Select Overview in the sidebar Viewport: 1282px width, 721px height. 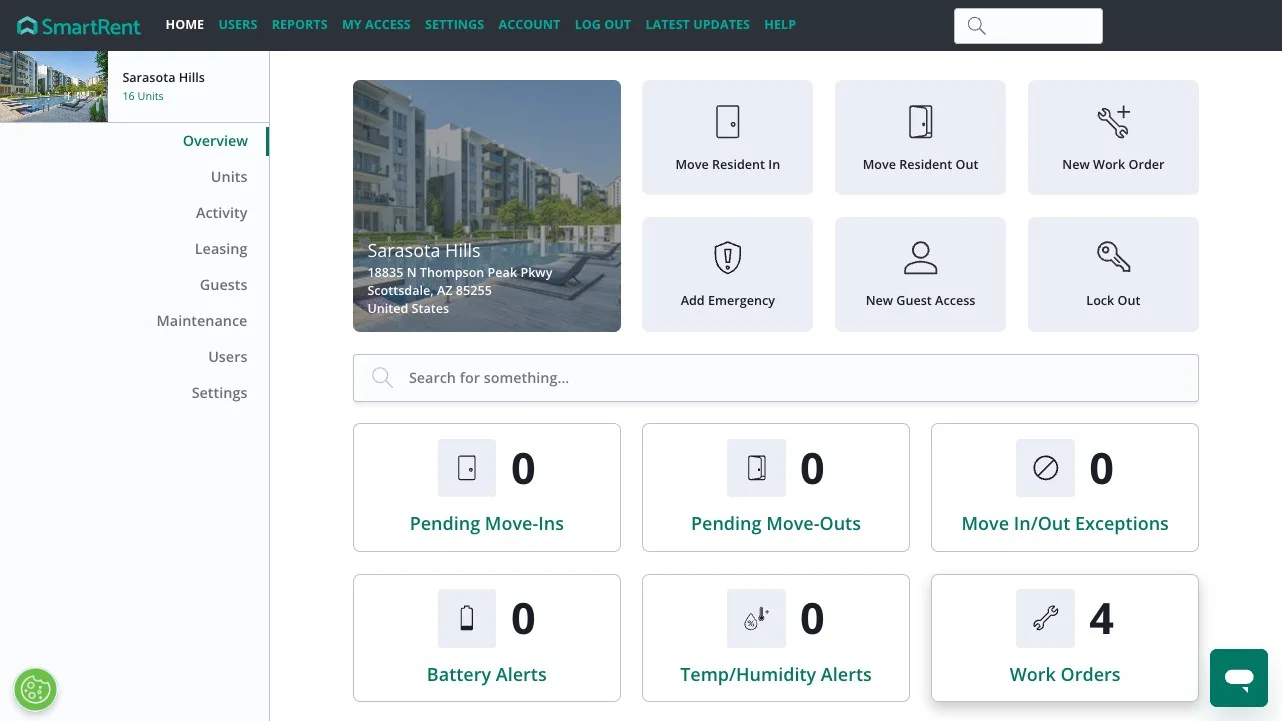pos(215,141)
